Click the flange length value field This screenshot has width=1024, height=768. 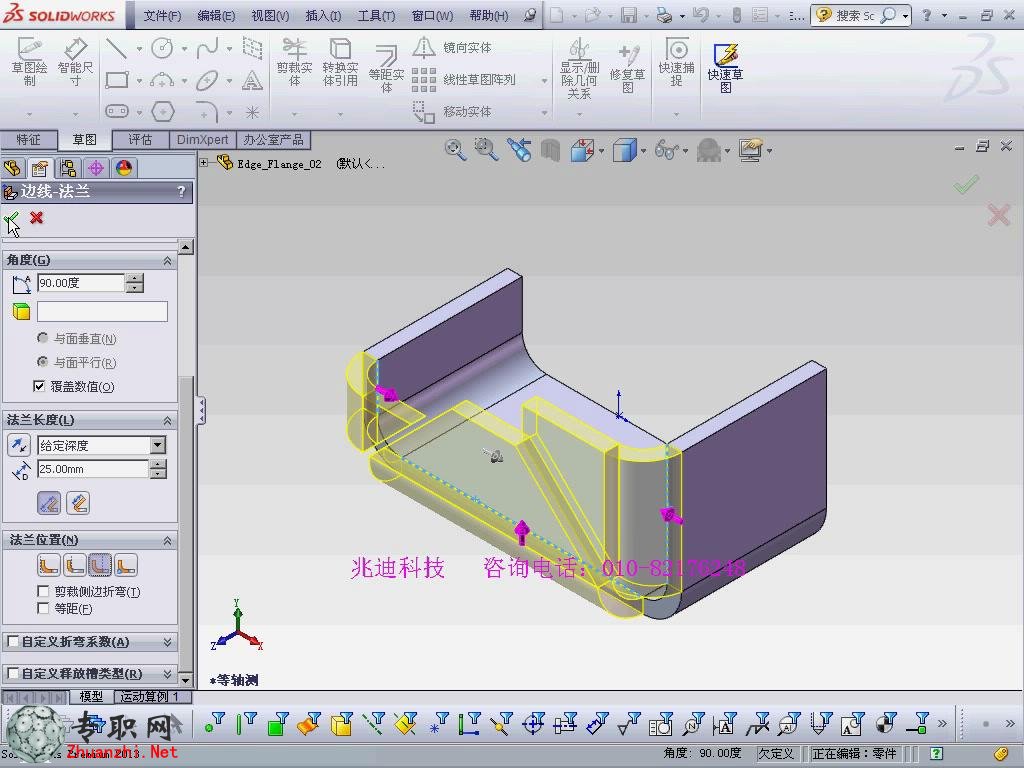(x=93, y=469)
